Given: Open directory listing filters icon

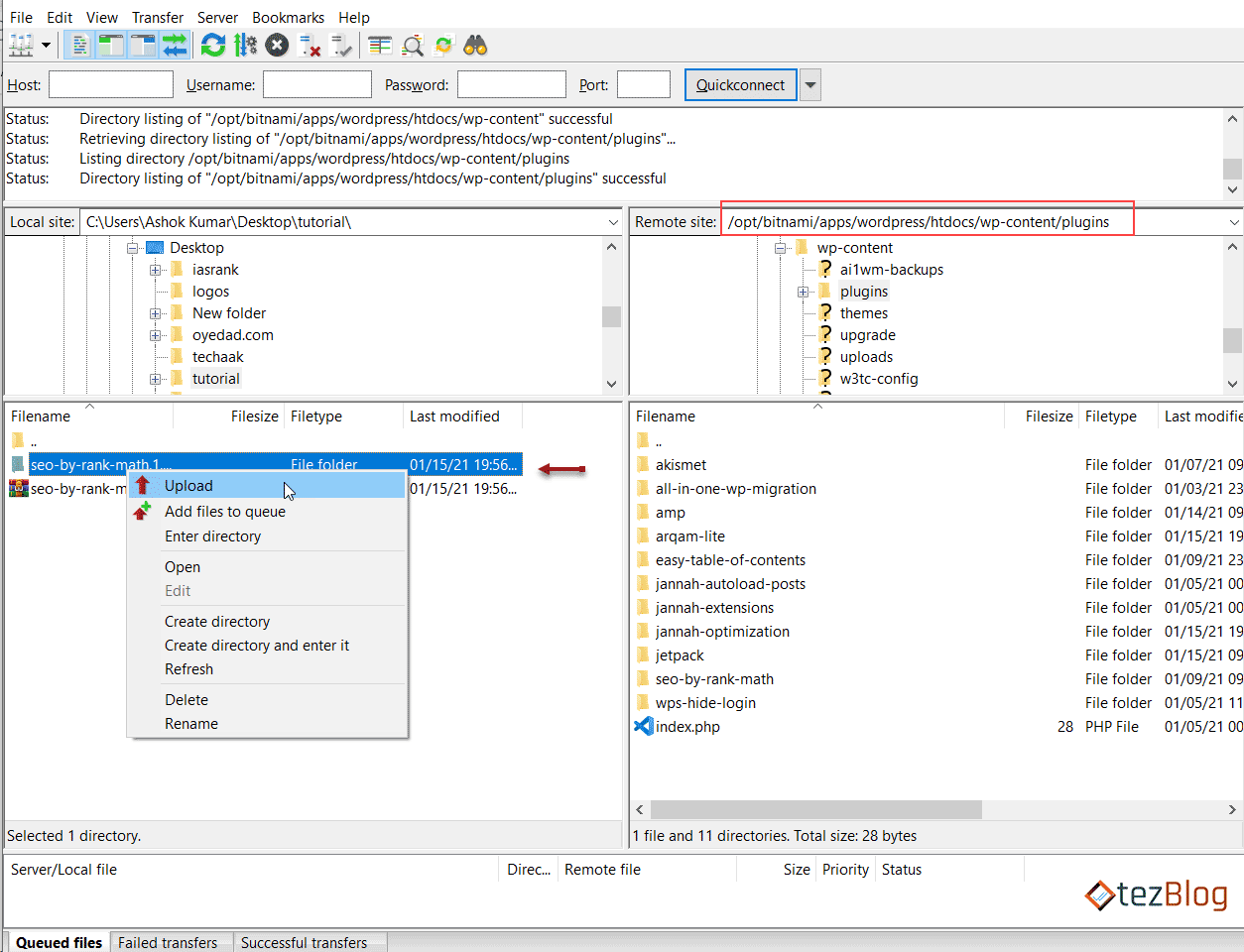Looking at the screenshot, I should pyautogui.click(x=380, y=45).
